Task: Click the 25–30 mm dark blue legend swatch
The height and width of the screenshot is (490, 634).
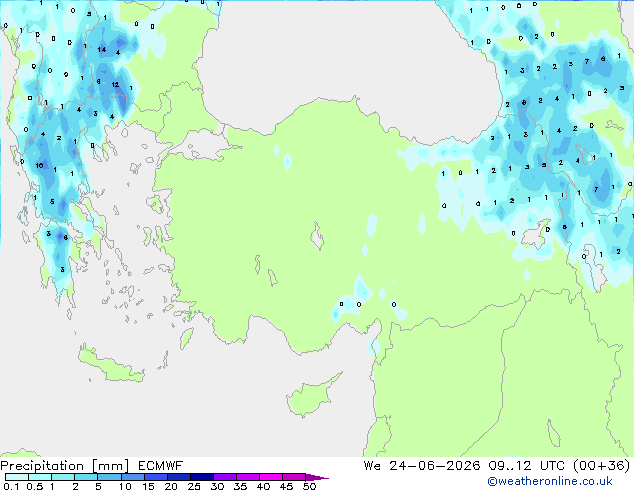Action: pos(202,477)
